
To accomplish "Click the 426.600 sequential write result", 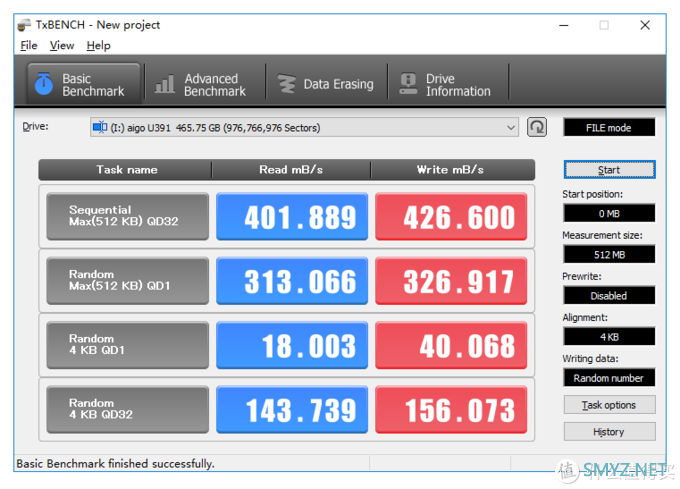I will click(451, 216).
